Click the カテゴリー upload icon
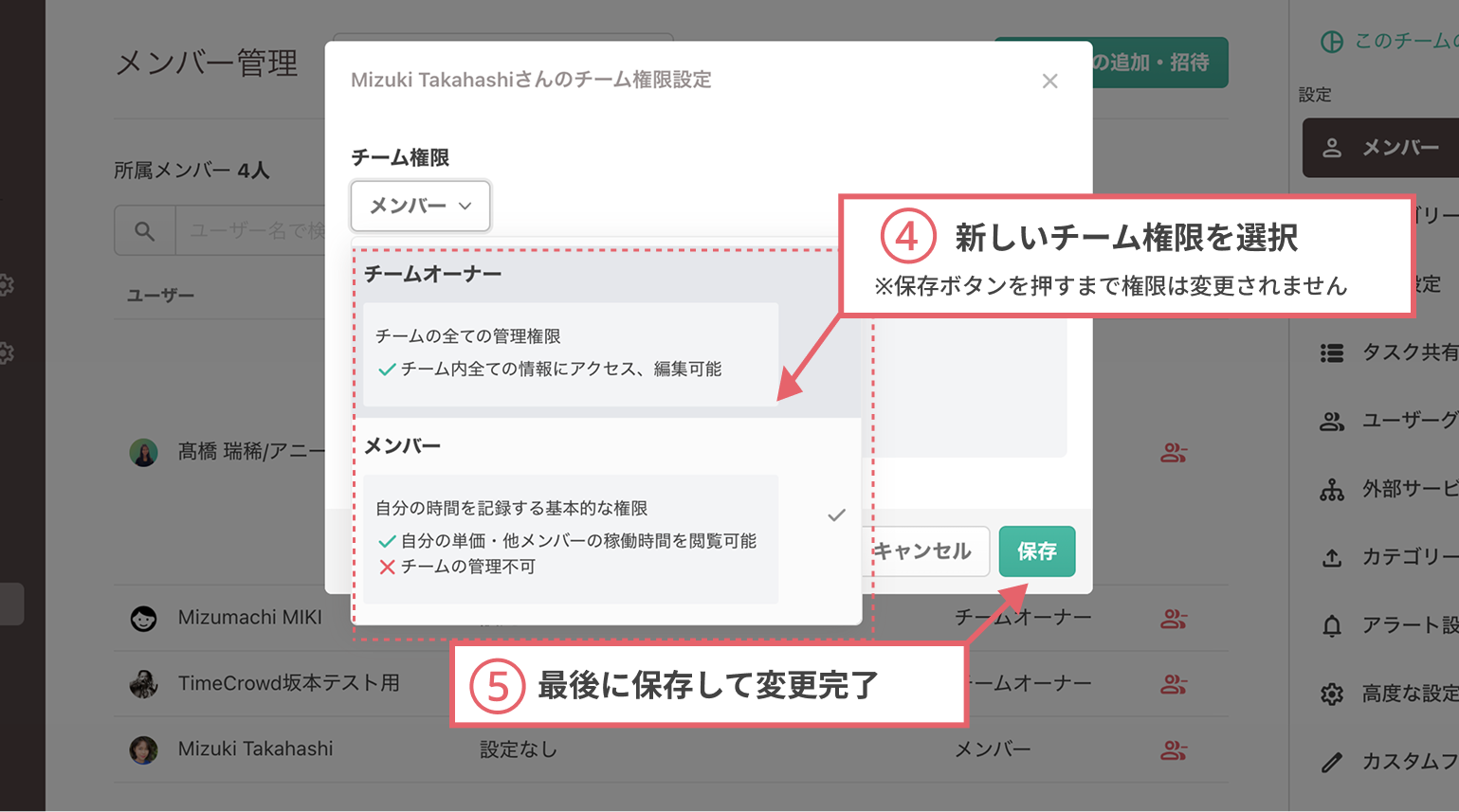 pyautogui.click(x=1334, y=557)
